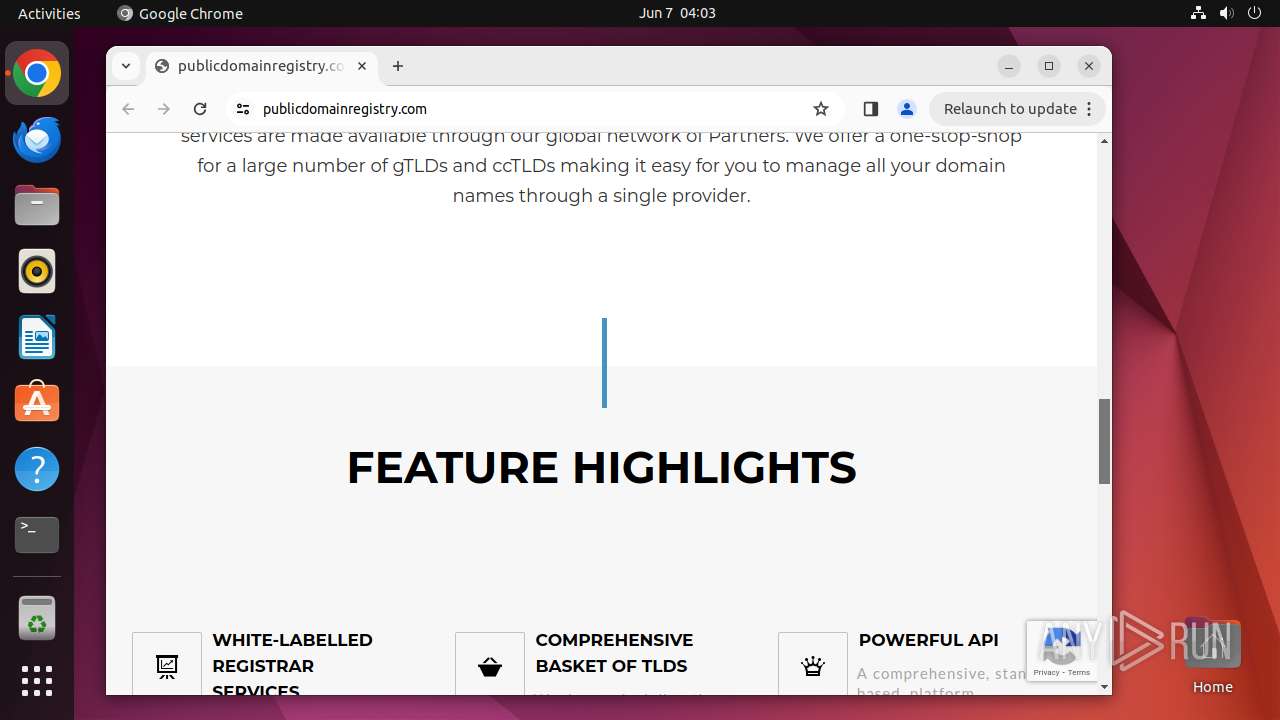1280x720 pixels.
Task: Close the publicdomainregistry.com tab
Action: pos(362,66)
